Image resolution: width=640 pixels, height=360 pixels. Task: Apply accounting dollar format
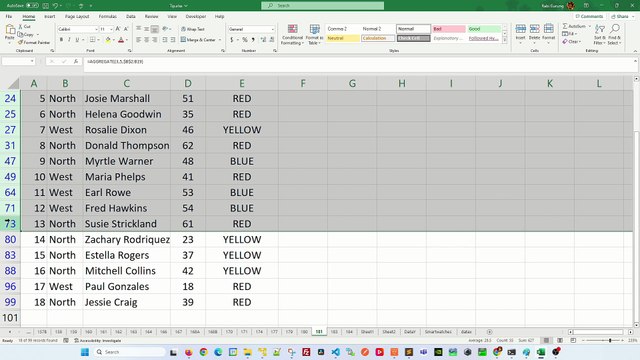(231, 40)
